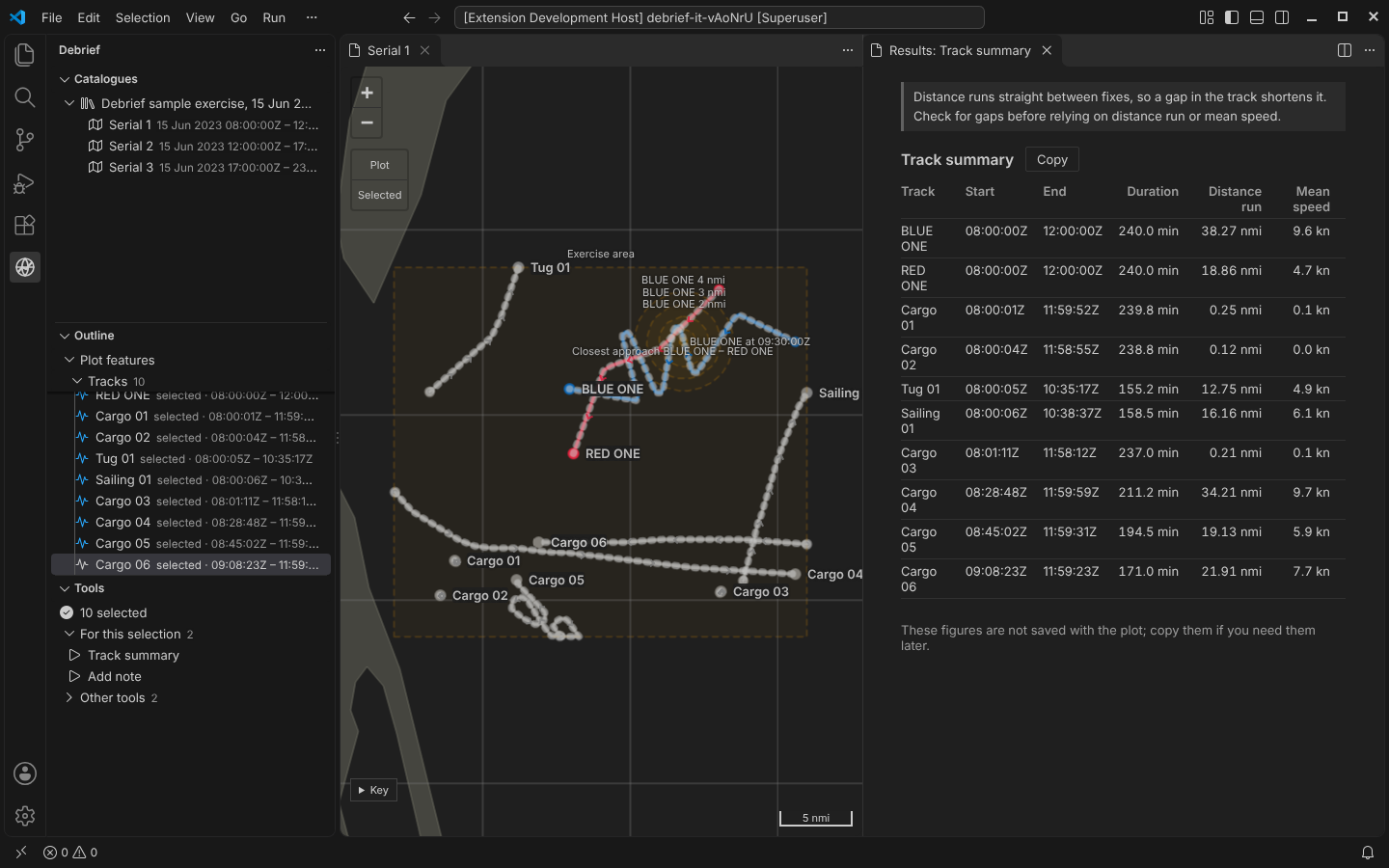Open the Accounts menu icon

(x=25, y=773)
